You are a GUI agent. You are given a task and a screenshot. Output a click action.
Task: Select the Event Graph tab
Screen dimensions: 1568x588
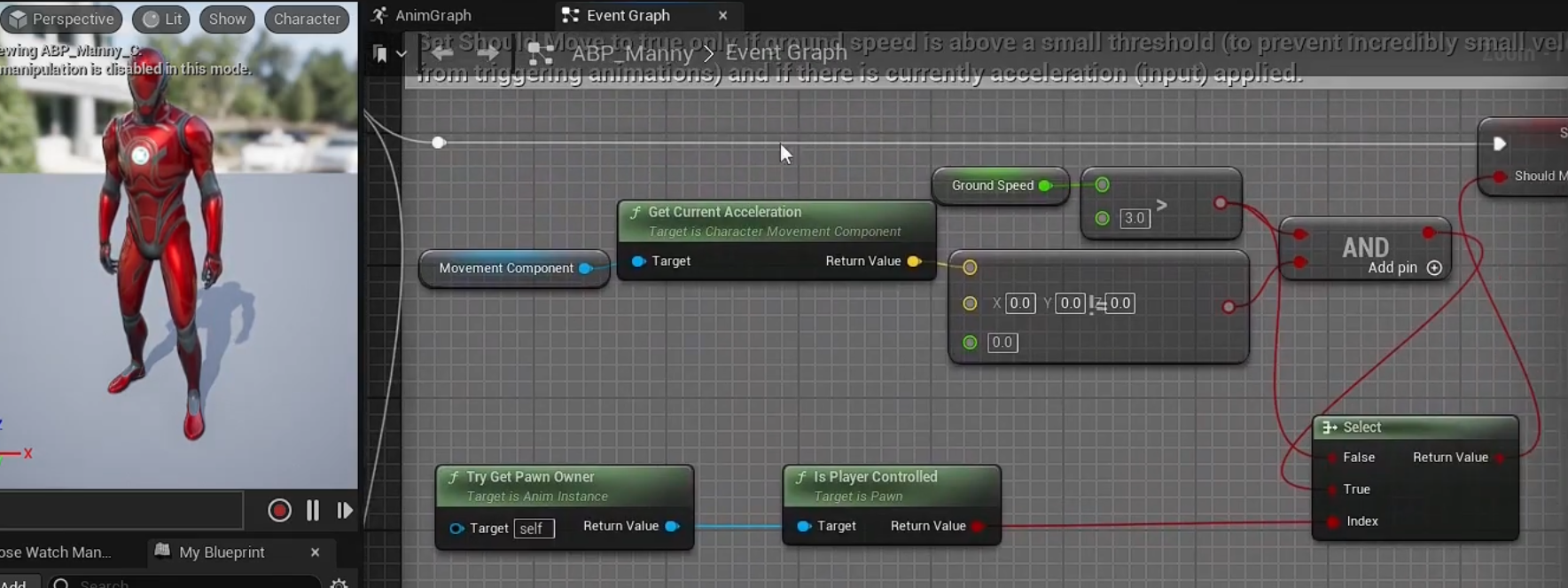pos(628,15)
